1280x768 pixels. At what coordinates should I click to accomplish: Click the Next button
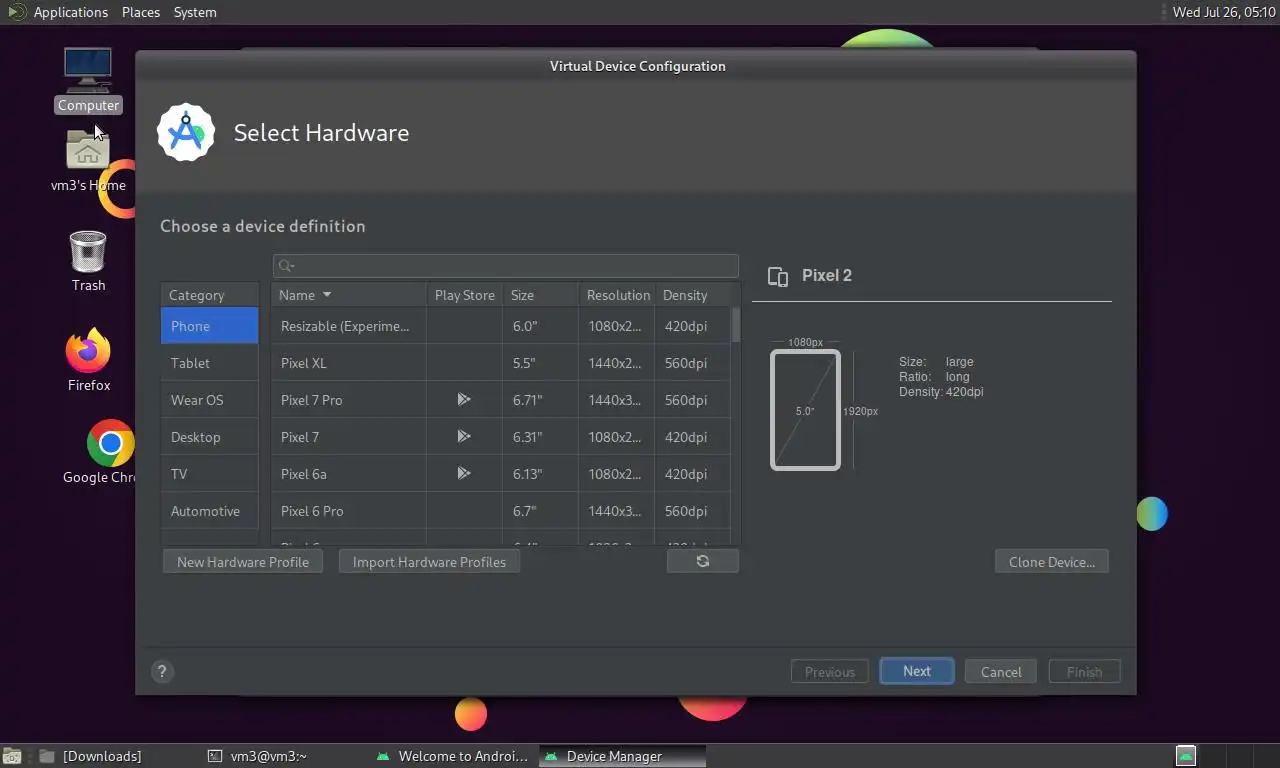click(917, 671)
